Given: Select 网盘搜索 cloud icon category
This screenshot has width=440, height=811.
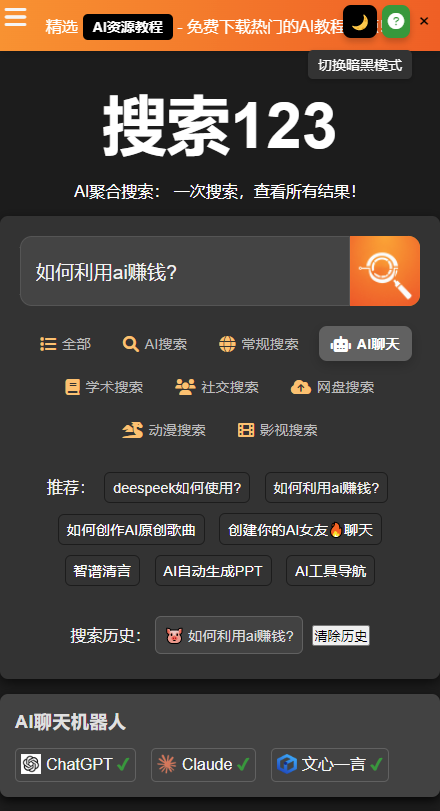Looking at the screenshot, I should pos(332,387).
